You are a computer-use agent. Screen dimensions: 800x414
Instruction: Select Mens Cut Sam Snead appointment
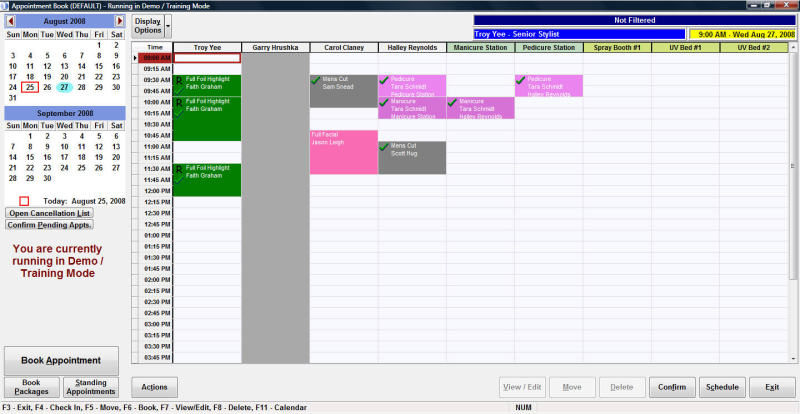coord(344,91)
